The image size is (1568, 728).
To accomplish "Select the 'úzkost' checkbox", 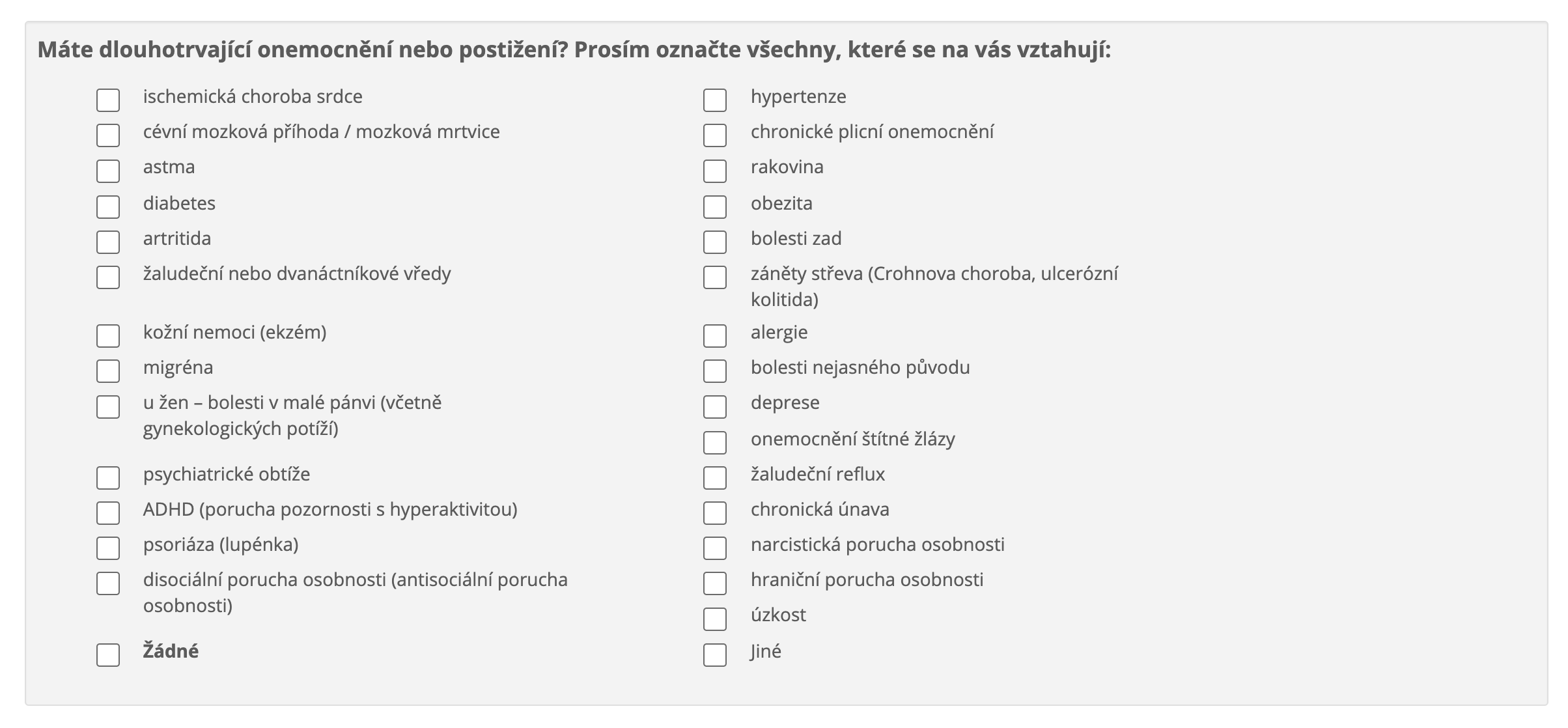I will [x=715, y=619].
